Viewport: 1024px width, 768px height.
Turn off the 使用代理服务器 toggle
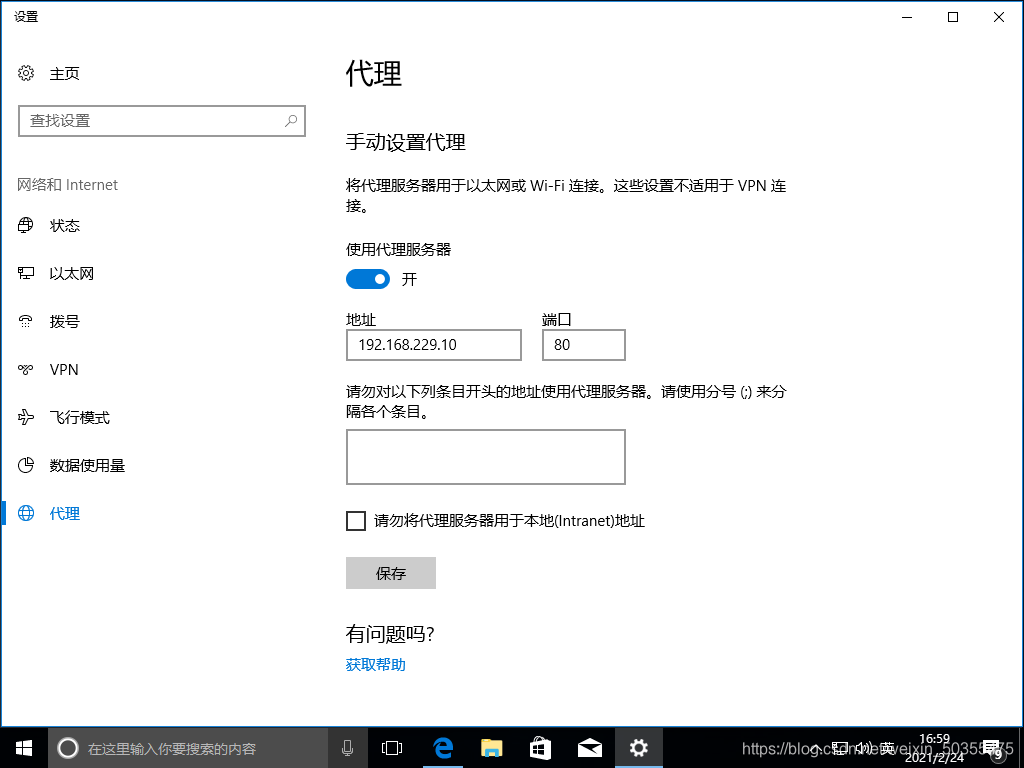(368, 280)
